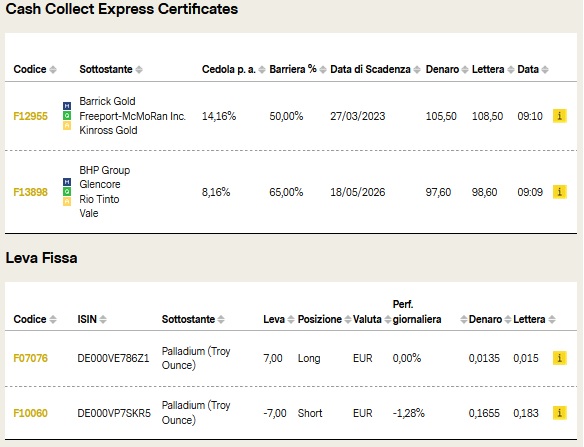Select ISIN DE000VE786Z1 cell
This screenshot has width=584, height=447.
(113, 358)
